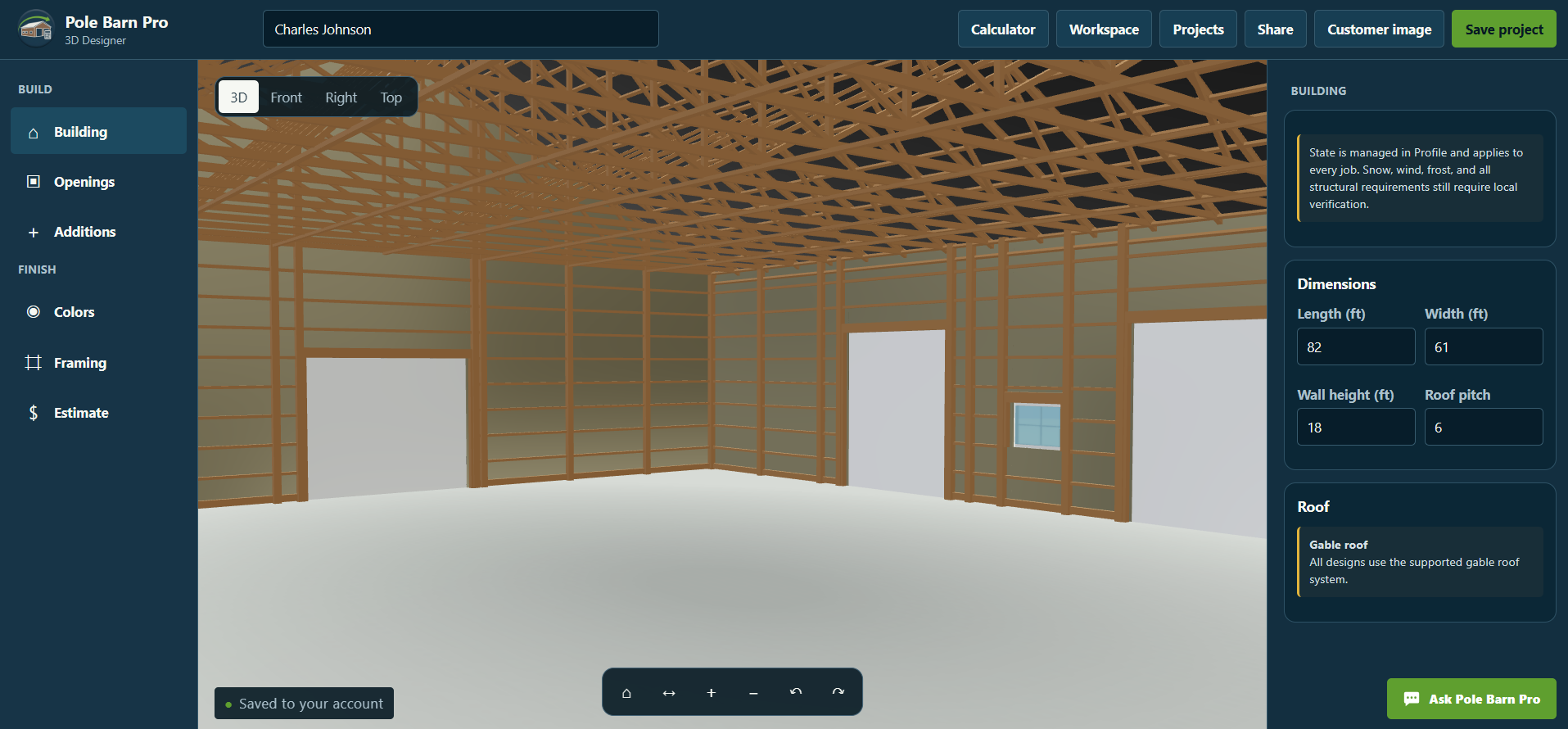Viewport: 1568px width, 729px height.
Task: Open the Projects list
Action: click(1198, 29)
